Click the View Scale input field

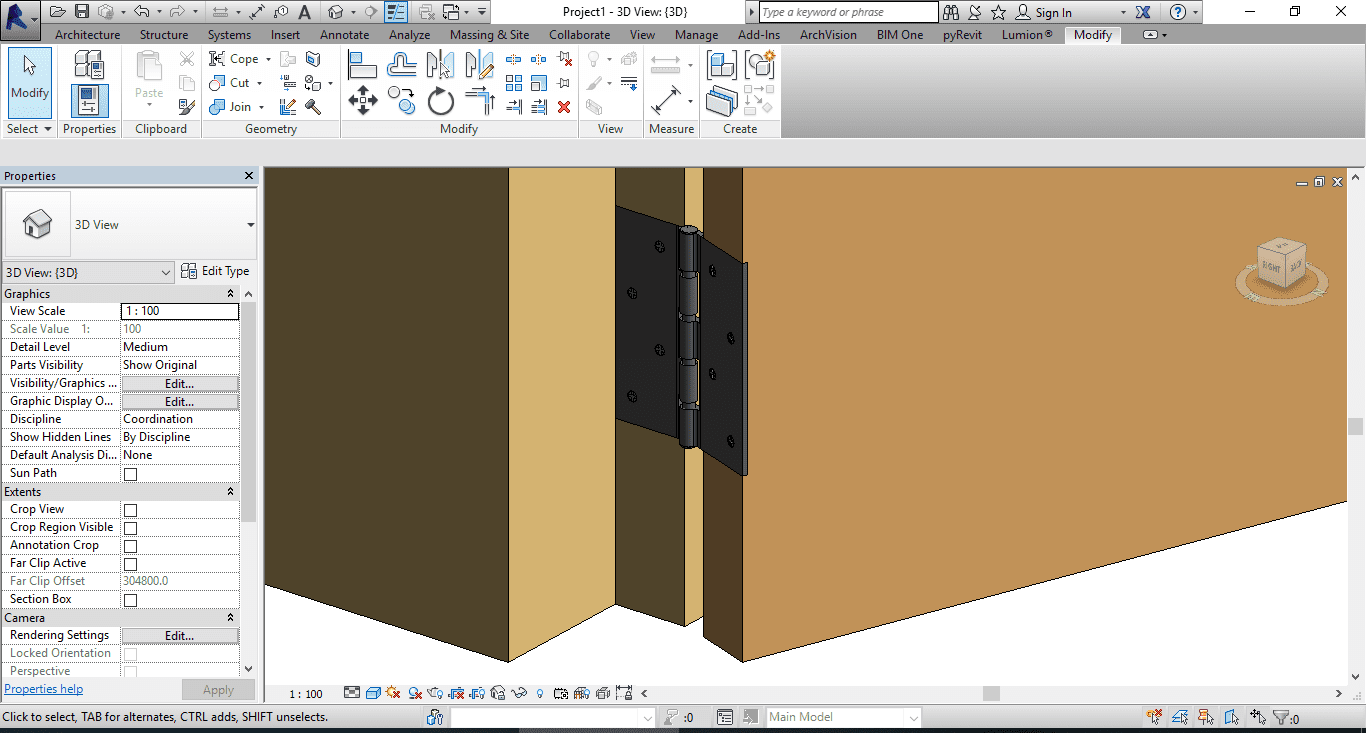(x=179, y=311)
